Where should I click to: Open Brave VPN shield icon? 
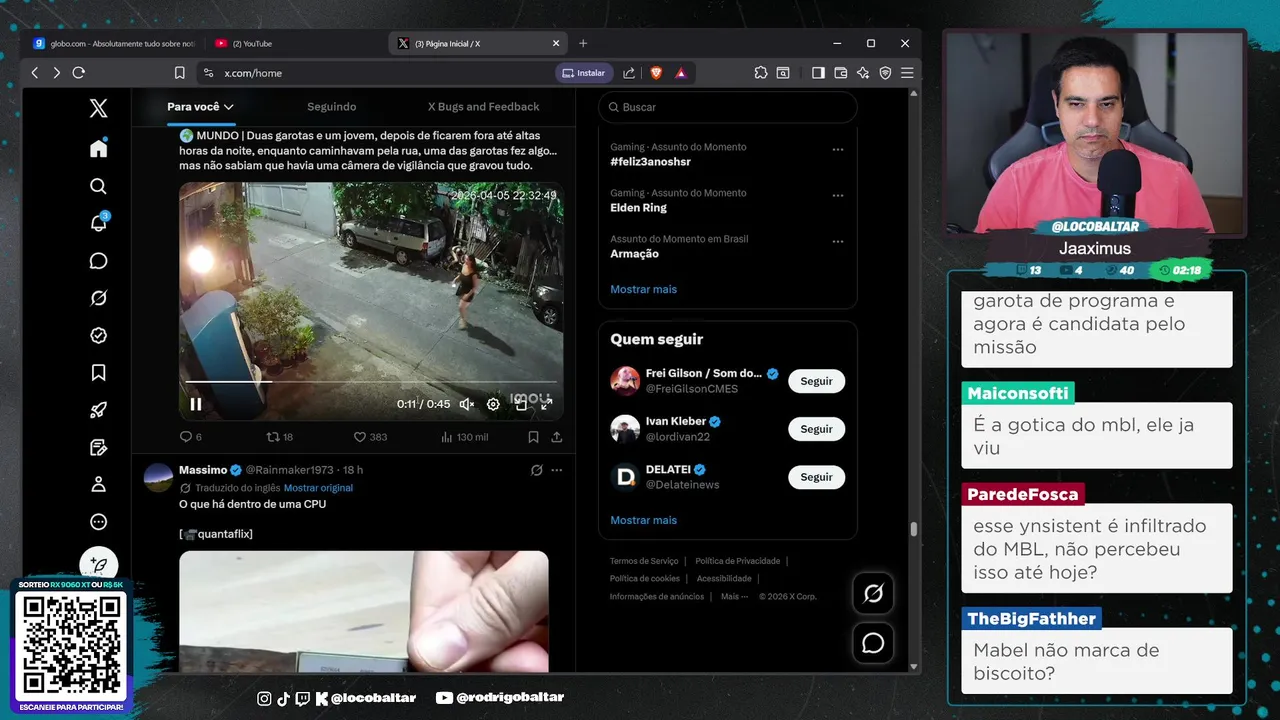[x=885, y=73]
